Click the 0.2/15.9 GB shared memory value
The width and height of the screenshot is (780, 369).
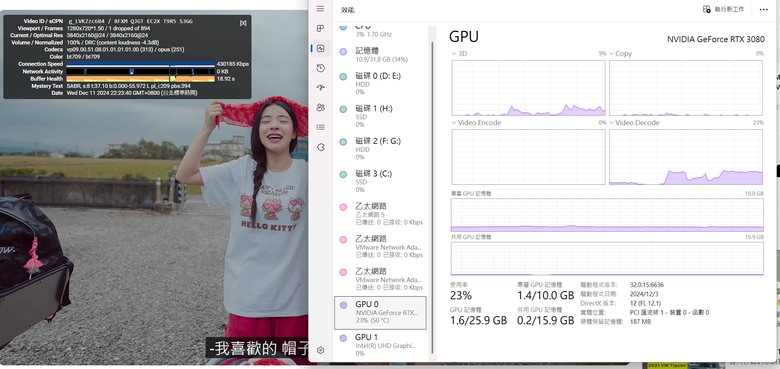(x=546, y=321)
